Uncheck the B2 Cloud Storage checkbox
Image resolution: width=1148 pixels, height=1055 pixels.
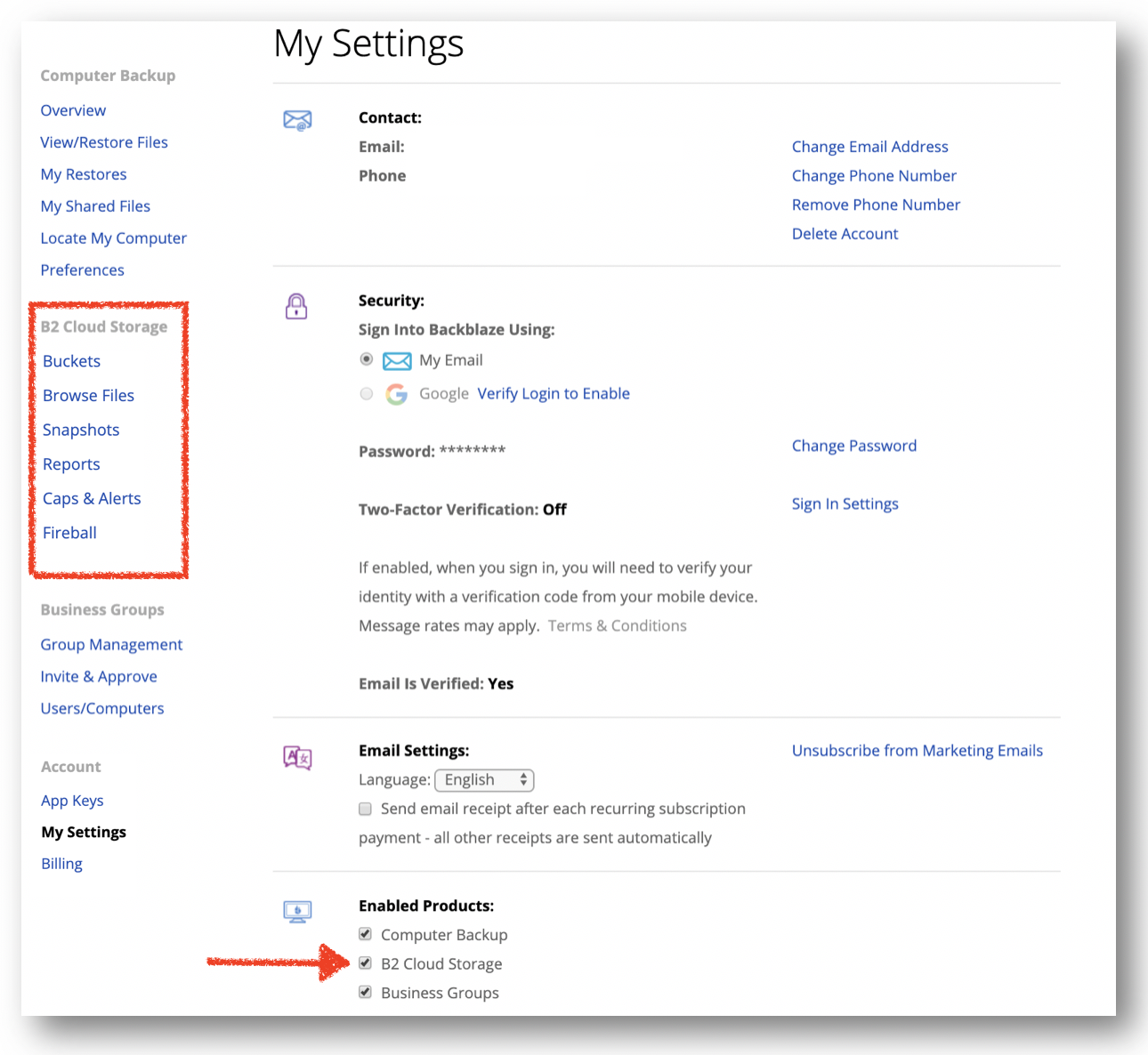pyautogui.click(x=365, y=963)
